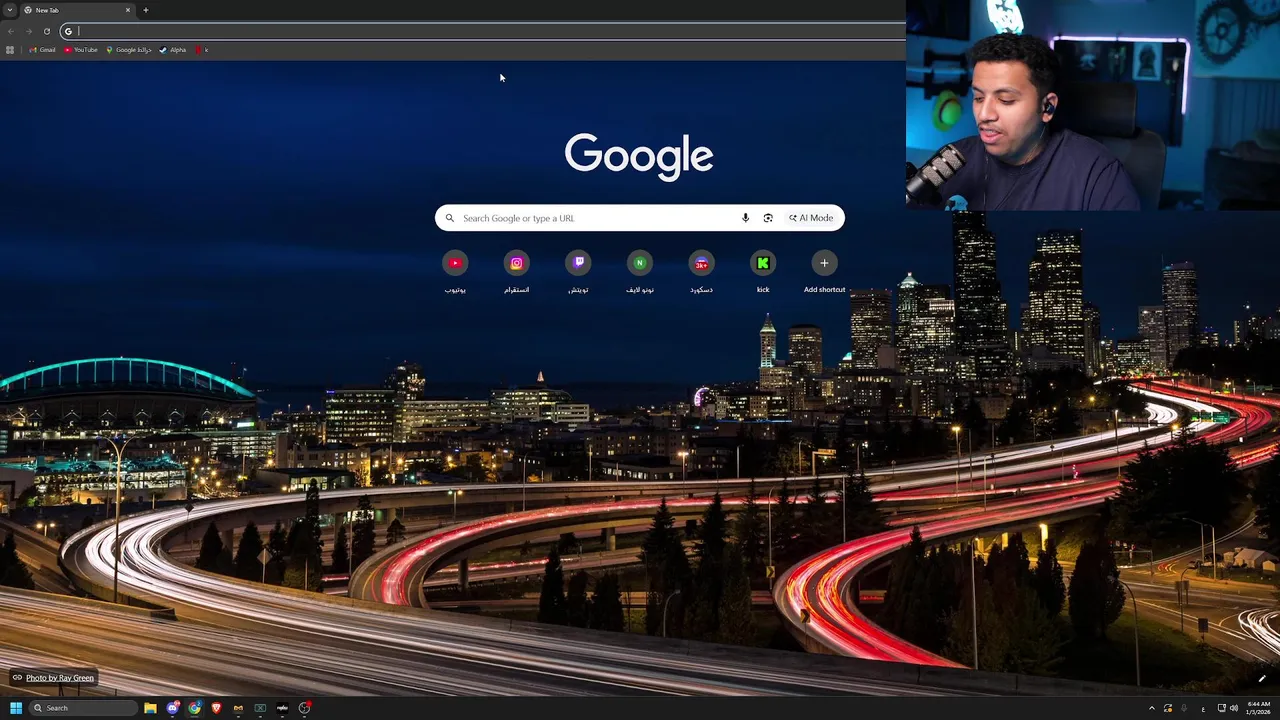The width and height of the screenshot is (1280, 720).
Task: Focus the browser address bar field
Action: click(483, 31)
